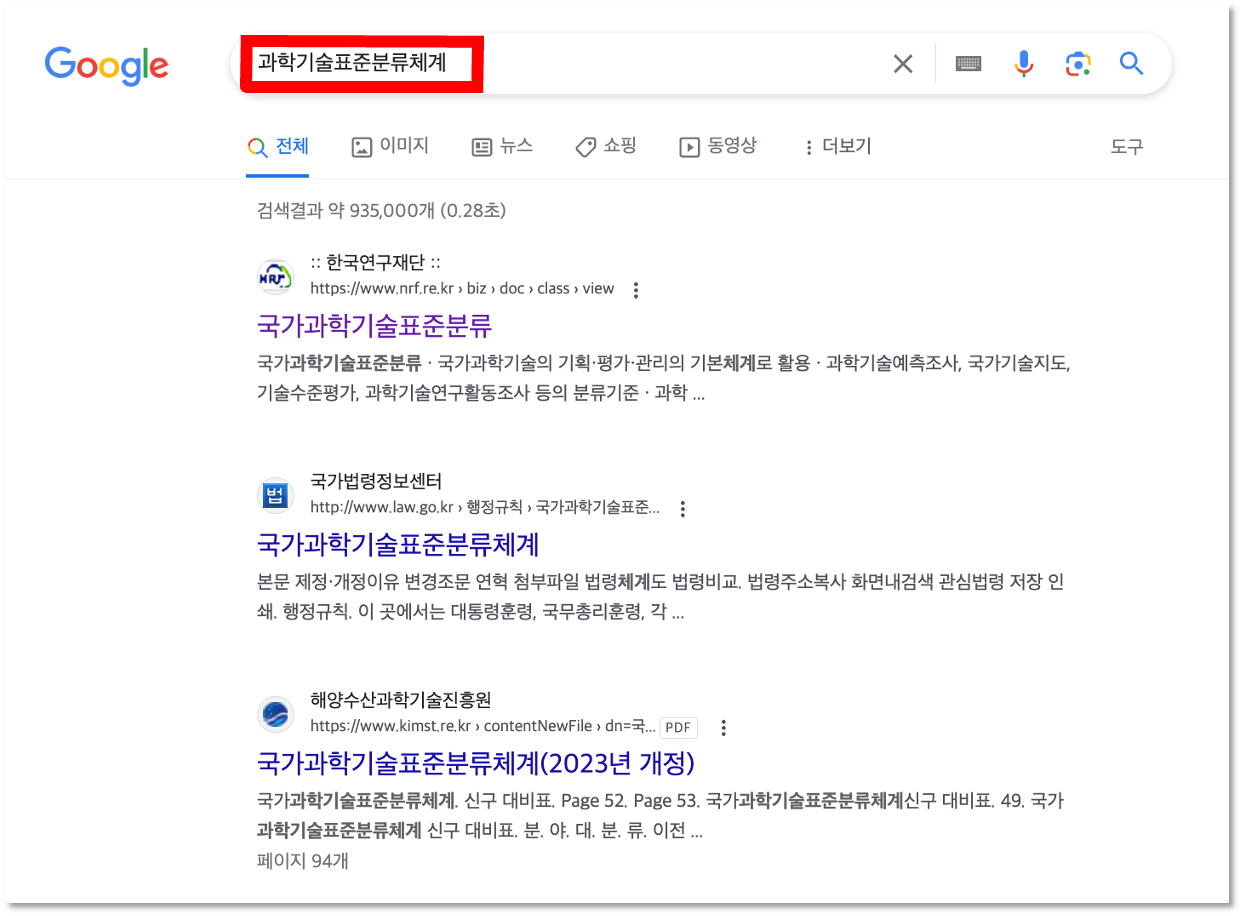The width and height of the screenshot is (1242, 916).
Task: Open more options for 해양수산과학기술진흥원 result
Action: coord(723,728)
